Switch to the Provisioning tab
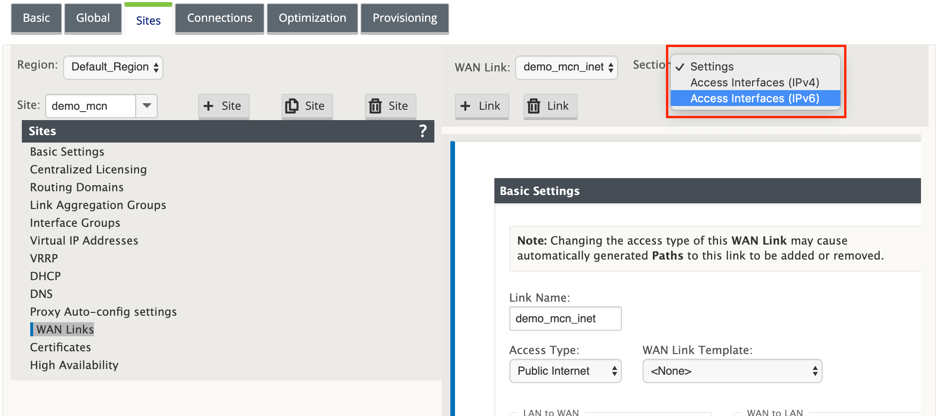 [x=405, y=19]
